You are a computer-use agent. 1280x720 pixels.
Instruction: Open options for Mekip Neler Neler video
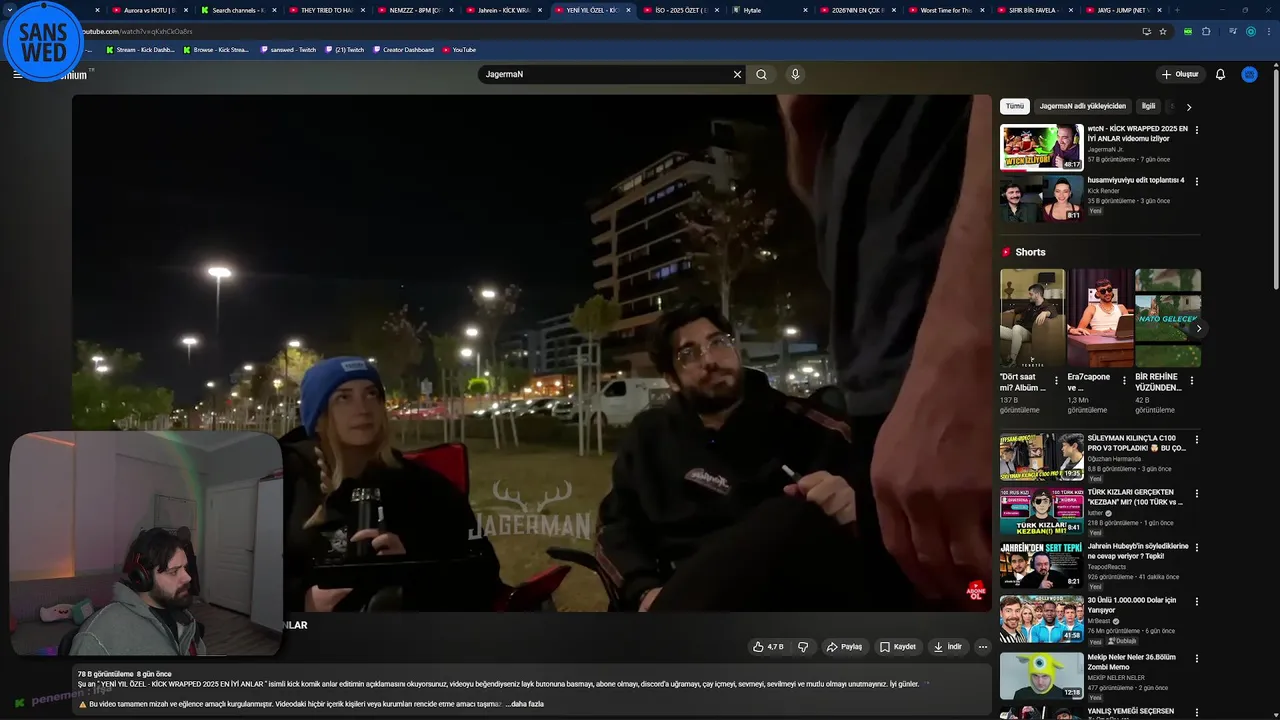click(1197, 658)
